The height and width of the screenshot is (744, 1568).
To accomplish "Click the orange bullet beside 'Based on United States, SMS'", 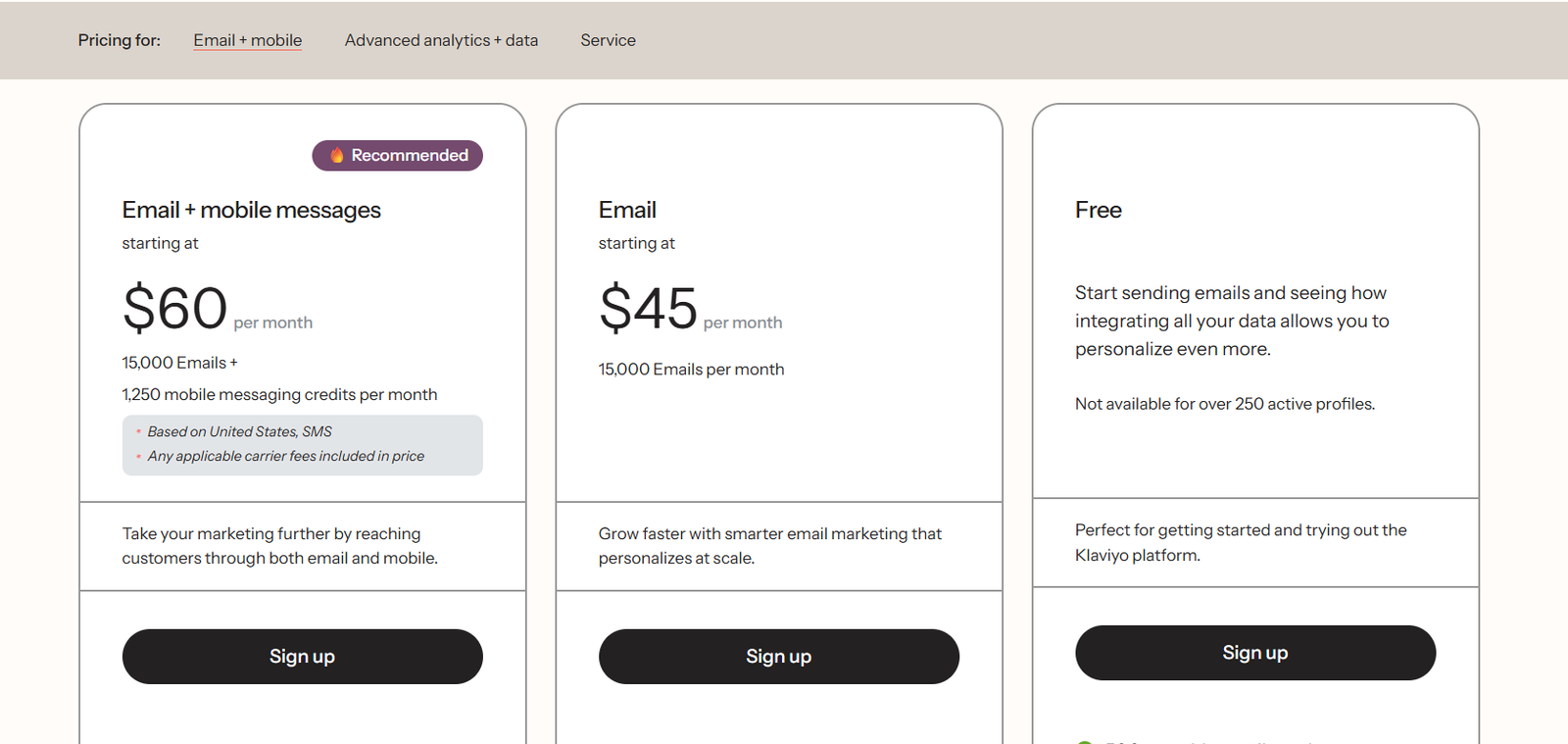I will pyautogui.click(x=138, y=431).
